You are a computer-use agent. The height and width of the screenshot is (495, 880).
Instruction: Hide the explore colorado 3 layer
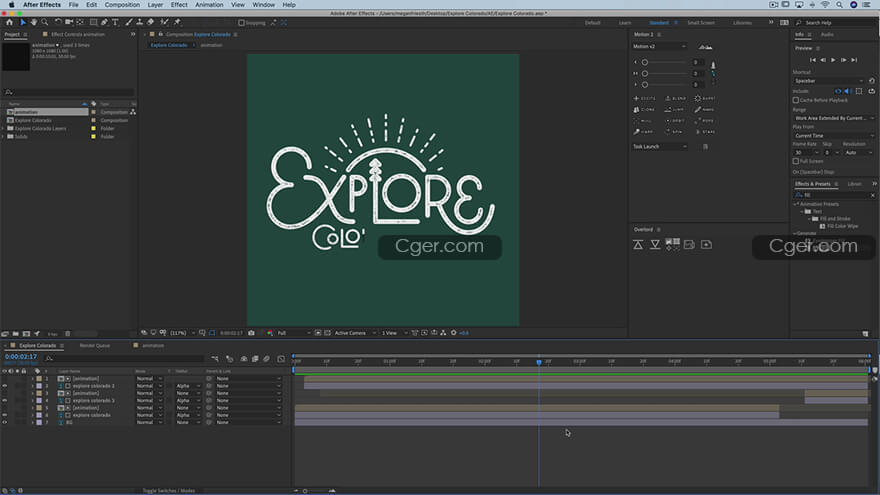(4, 401)
